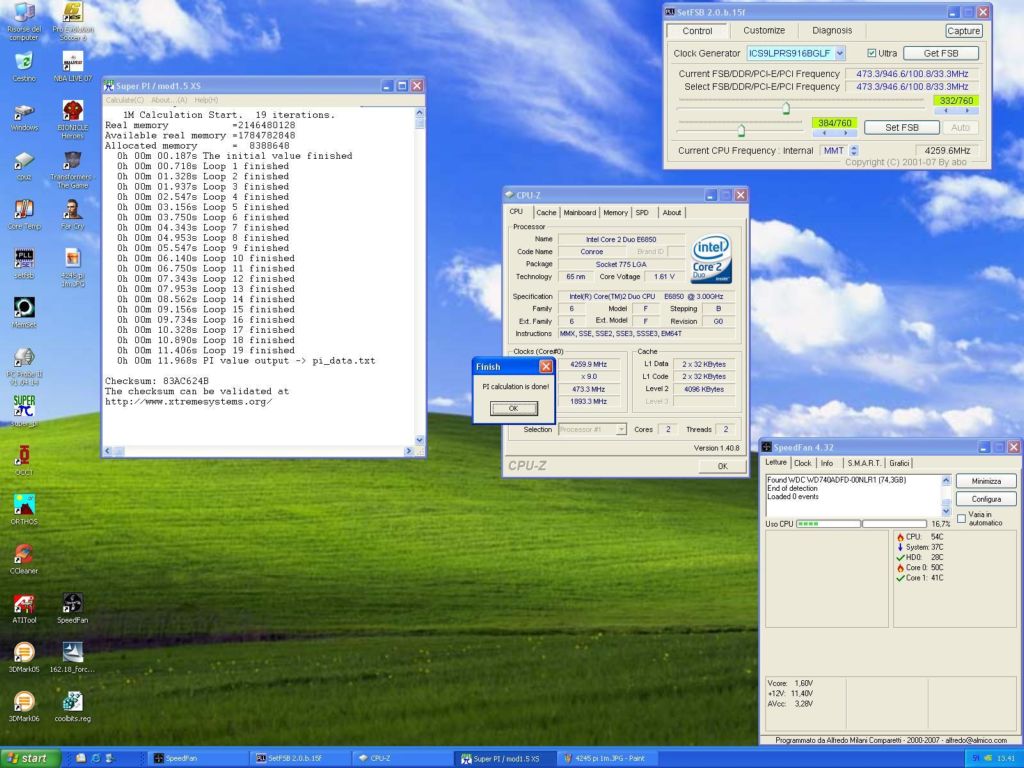The image size is (1024, 768).
Task: Open the About tab in CPU-Z
Action: click(671, 212)
